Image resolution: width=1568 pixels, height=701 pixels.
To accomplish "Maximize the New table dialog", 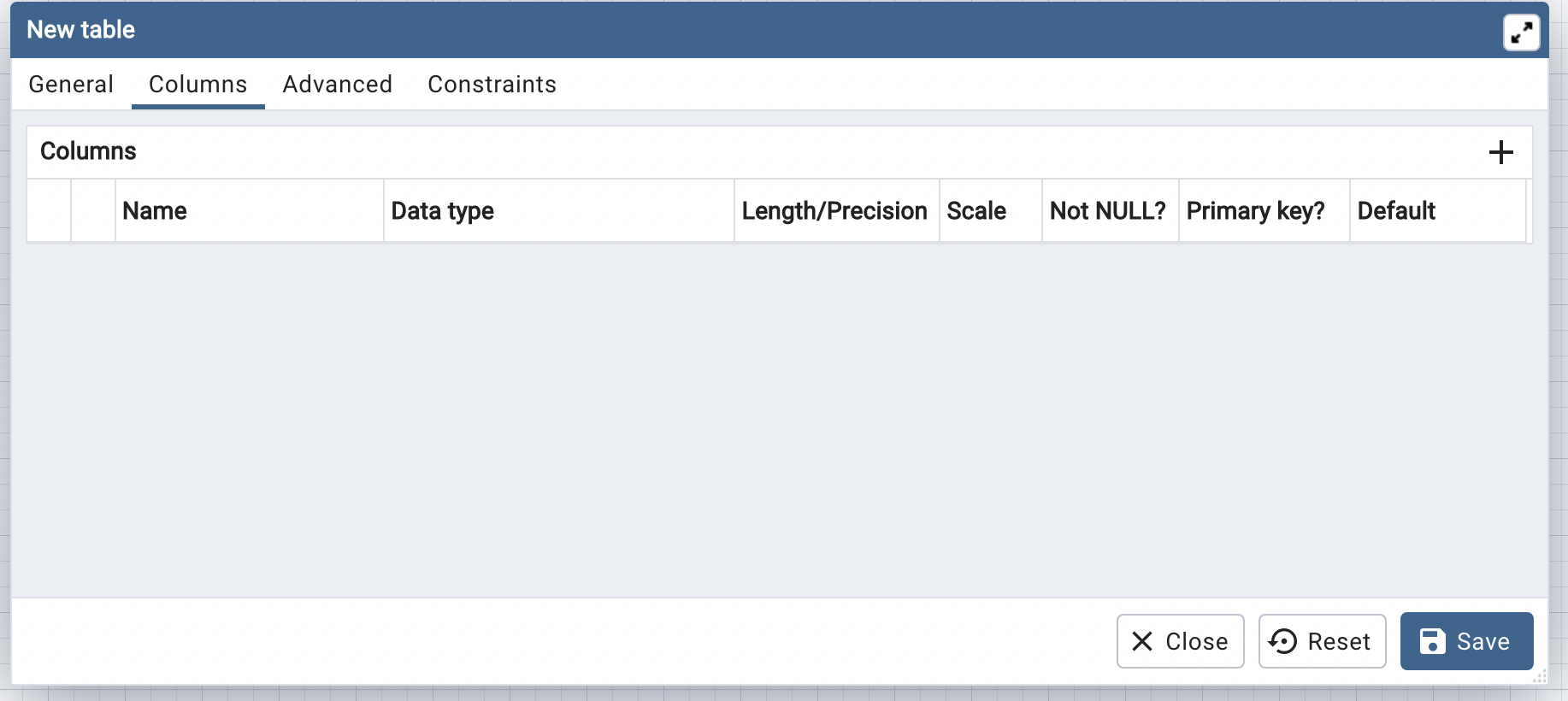I will (x=1521, y=33).
